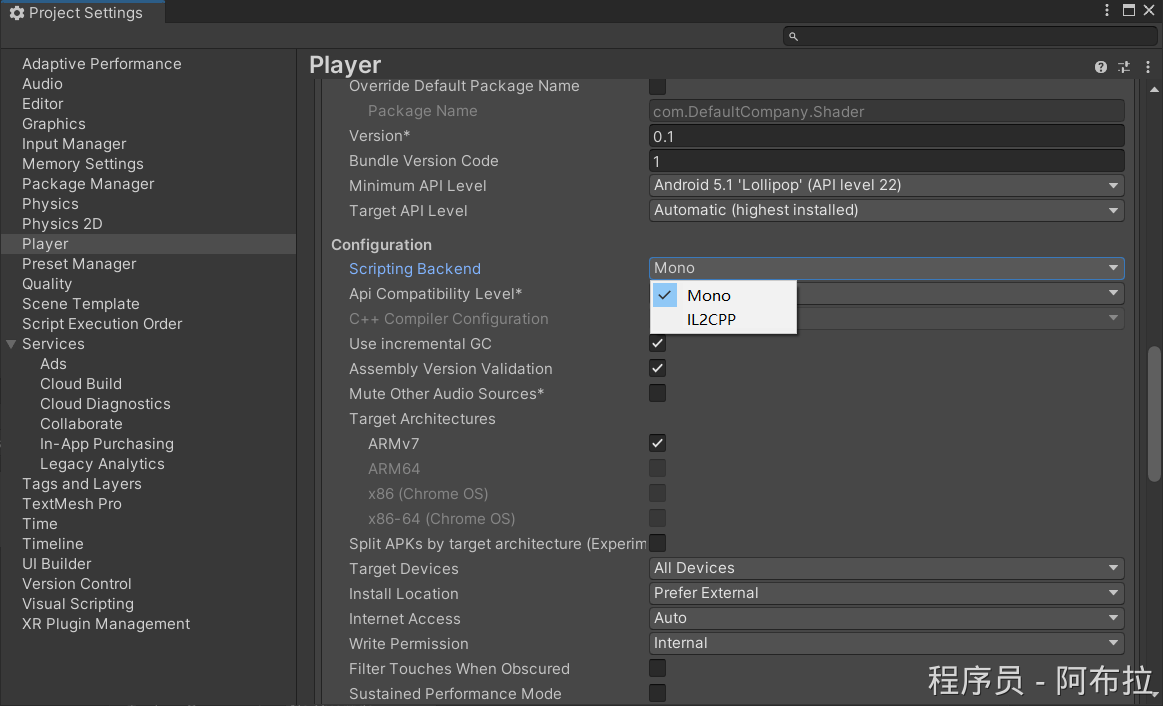Click the search magnifier icon
The image size is (1163, 706).
pos(793,36)
